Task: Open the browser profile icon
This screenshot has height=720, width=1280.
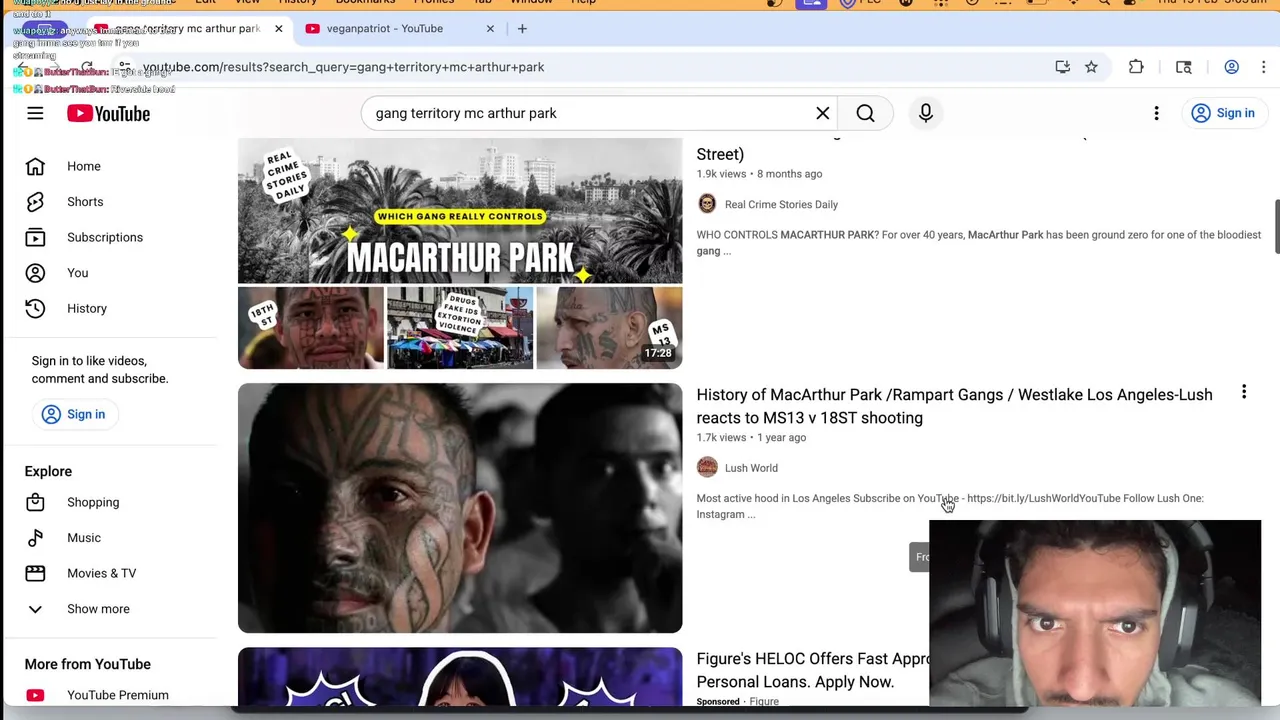Action: click(1232, 67)
